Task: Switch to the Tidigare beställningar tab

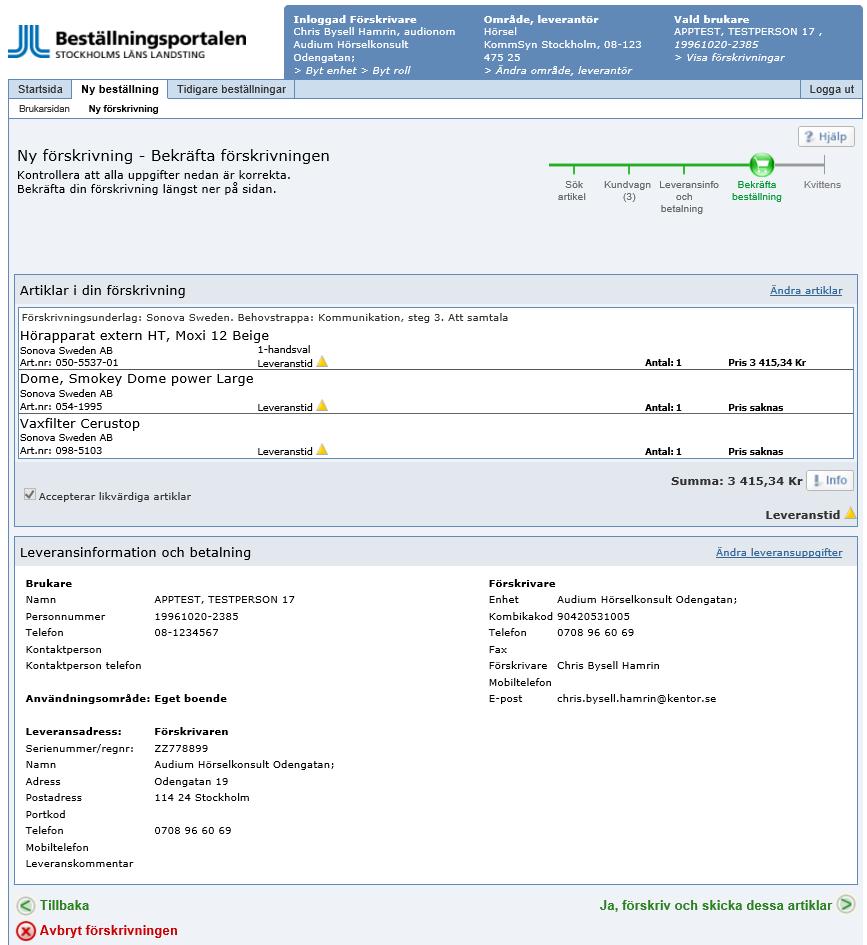Action: pyautogui.click(x=231, y=89)
